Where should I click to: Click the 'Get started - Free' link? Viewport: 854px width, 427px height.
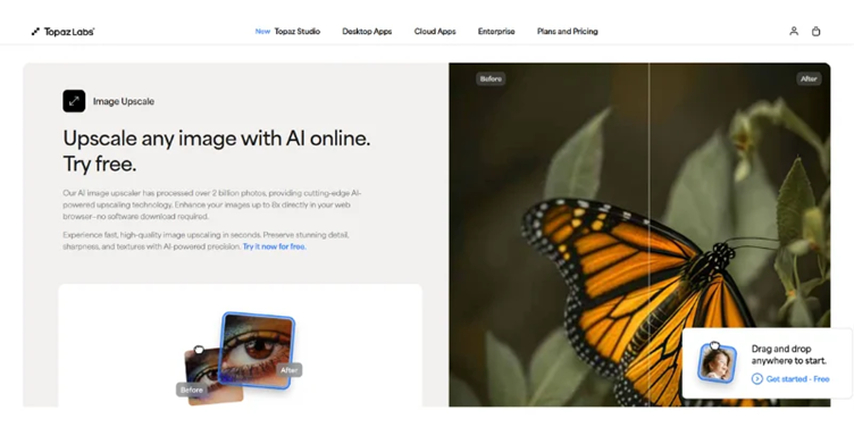(x=797, y=379)
